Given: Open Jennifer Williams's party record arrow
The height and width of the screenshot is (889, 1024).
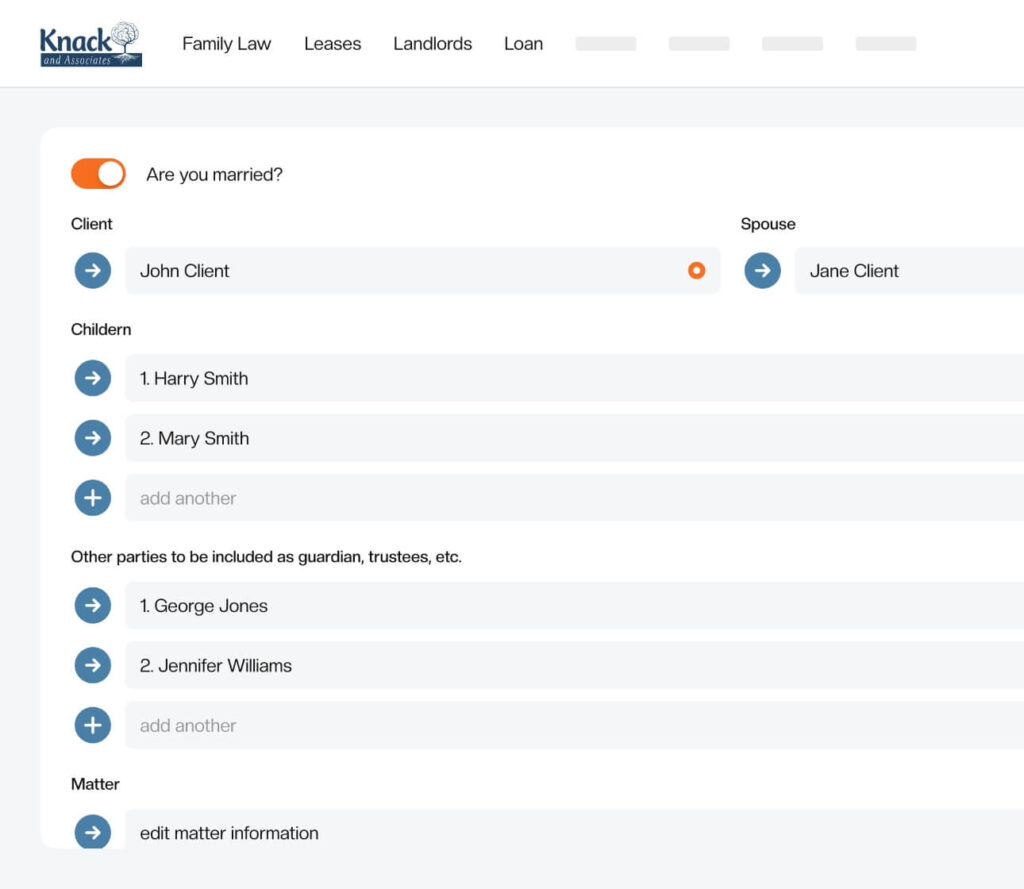Looking at the screenshot, I should coord(92,665).
